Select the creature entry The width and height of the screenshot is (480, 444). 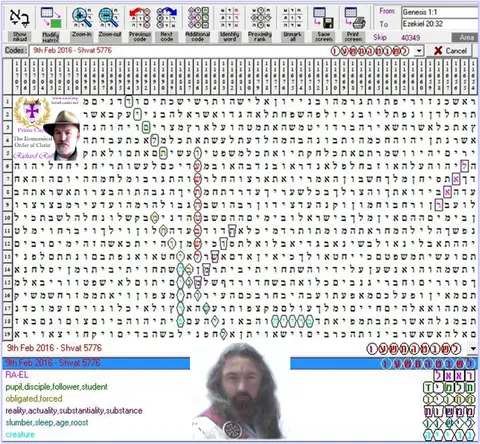pyautogui.click(x=20, y=434)
